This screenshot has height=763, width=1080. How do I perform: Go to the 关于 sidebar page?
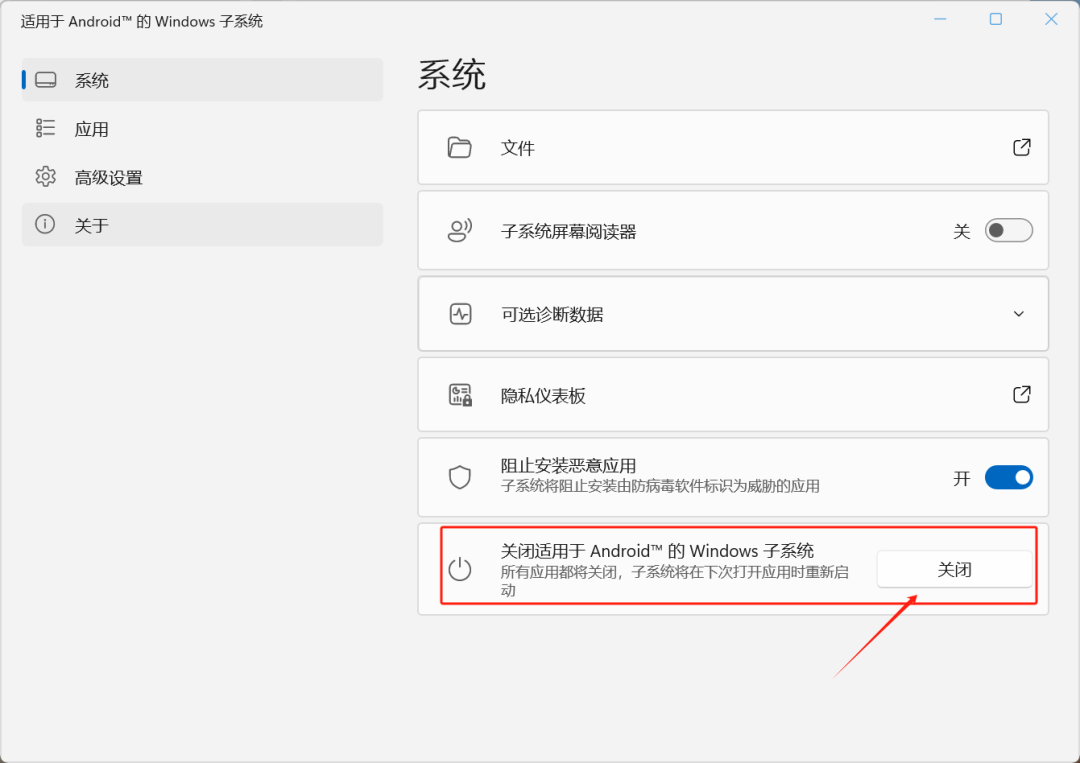click(92, 225)
